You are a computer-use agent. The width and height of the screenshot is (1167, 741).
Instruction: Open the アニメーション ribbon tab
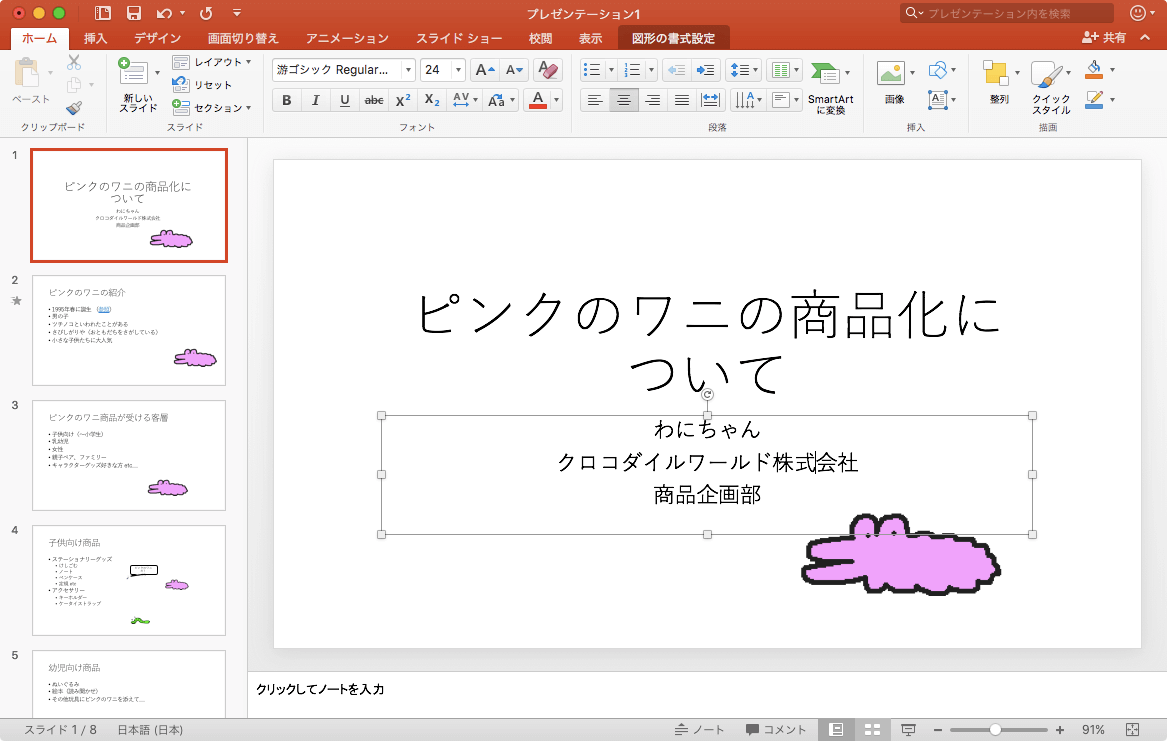point(347,38)
